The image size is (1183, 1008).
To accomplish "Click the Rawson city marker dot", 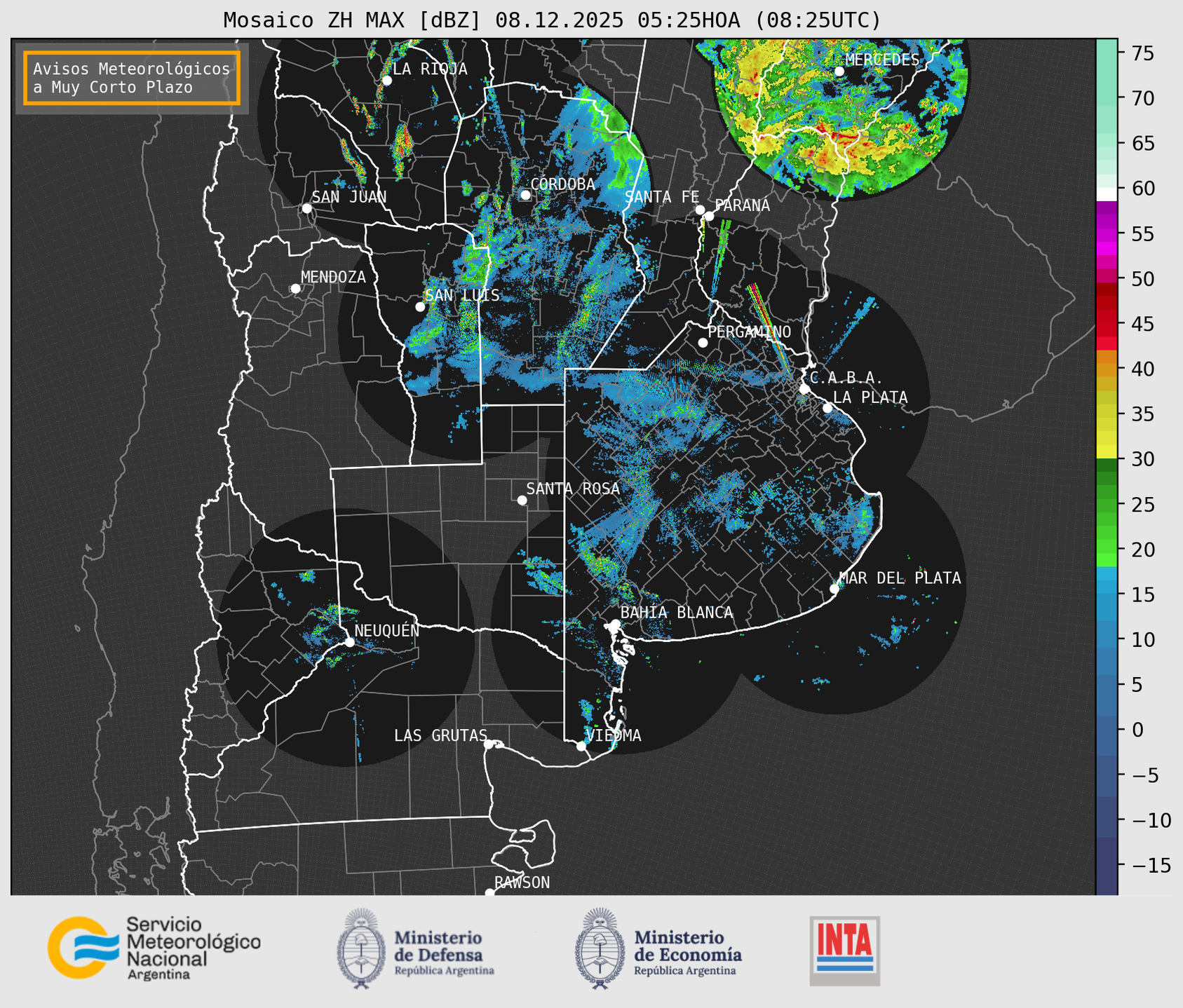I will (x=489, y=892).
